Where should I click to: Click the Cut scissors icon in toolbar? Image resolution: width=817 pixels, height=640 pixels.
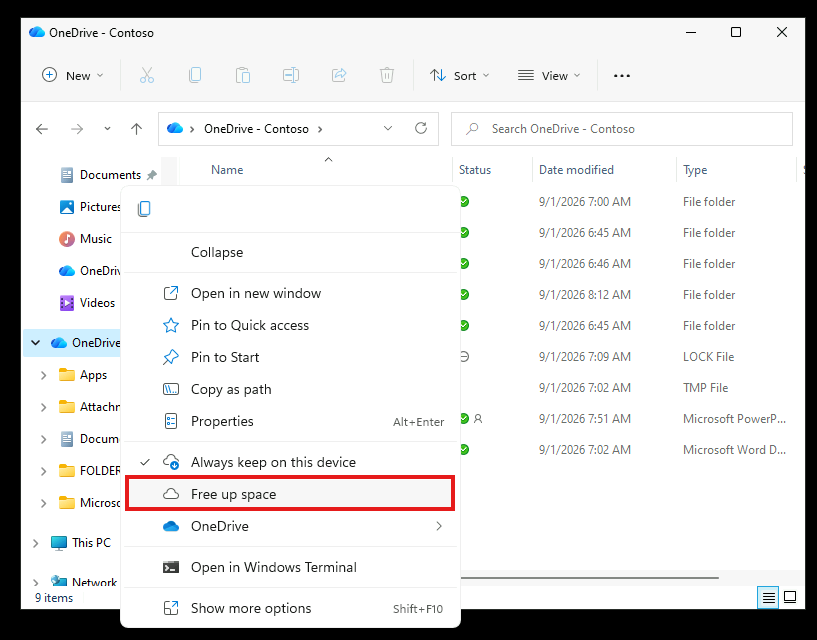[x=147, y=76]
